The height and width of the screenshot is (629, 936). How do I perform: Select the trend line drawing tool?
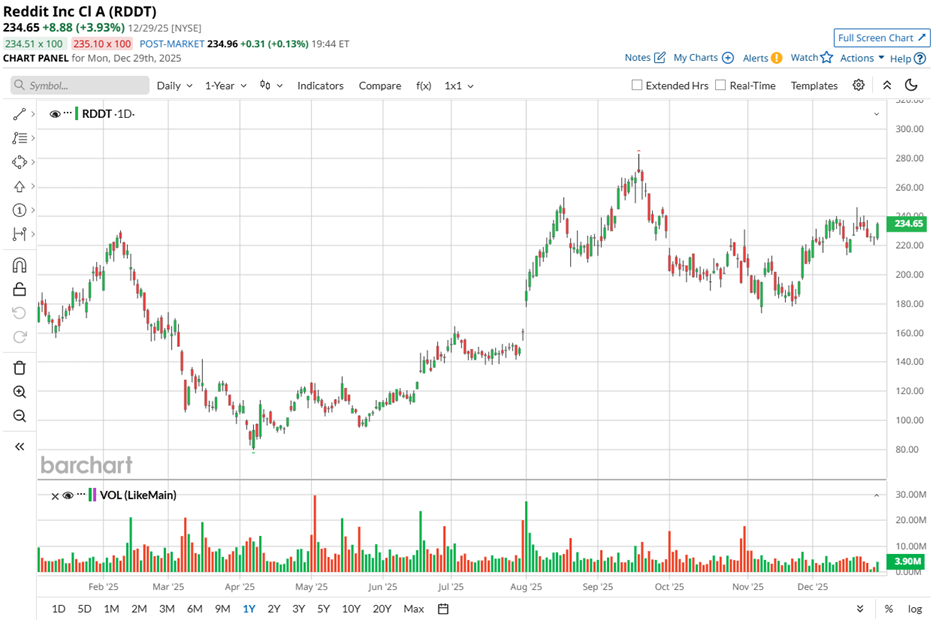[19, 114]
